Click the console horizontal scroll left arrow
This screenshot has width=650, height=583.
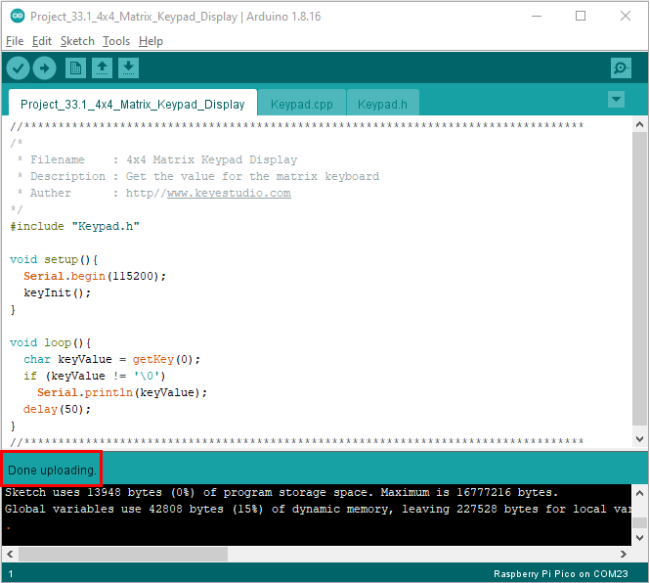click(x=10, y=554)
